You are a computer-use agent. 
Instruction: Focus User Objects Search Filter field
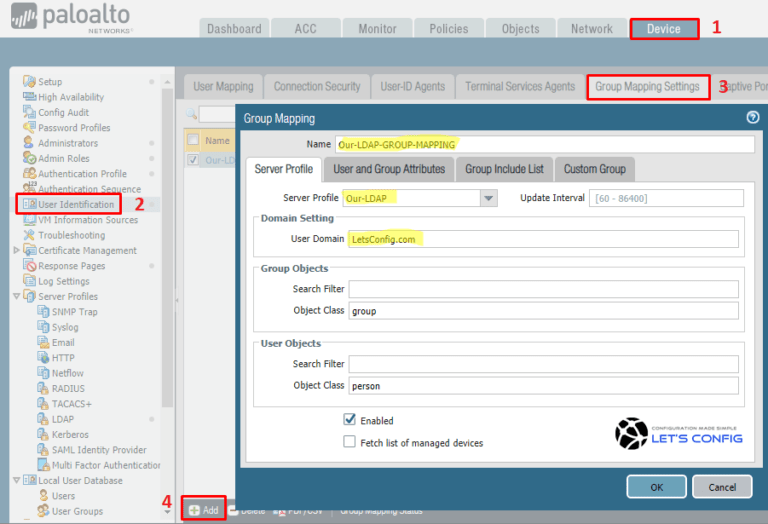[x=543, y=364]
